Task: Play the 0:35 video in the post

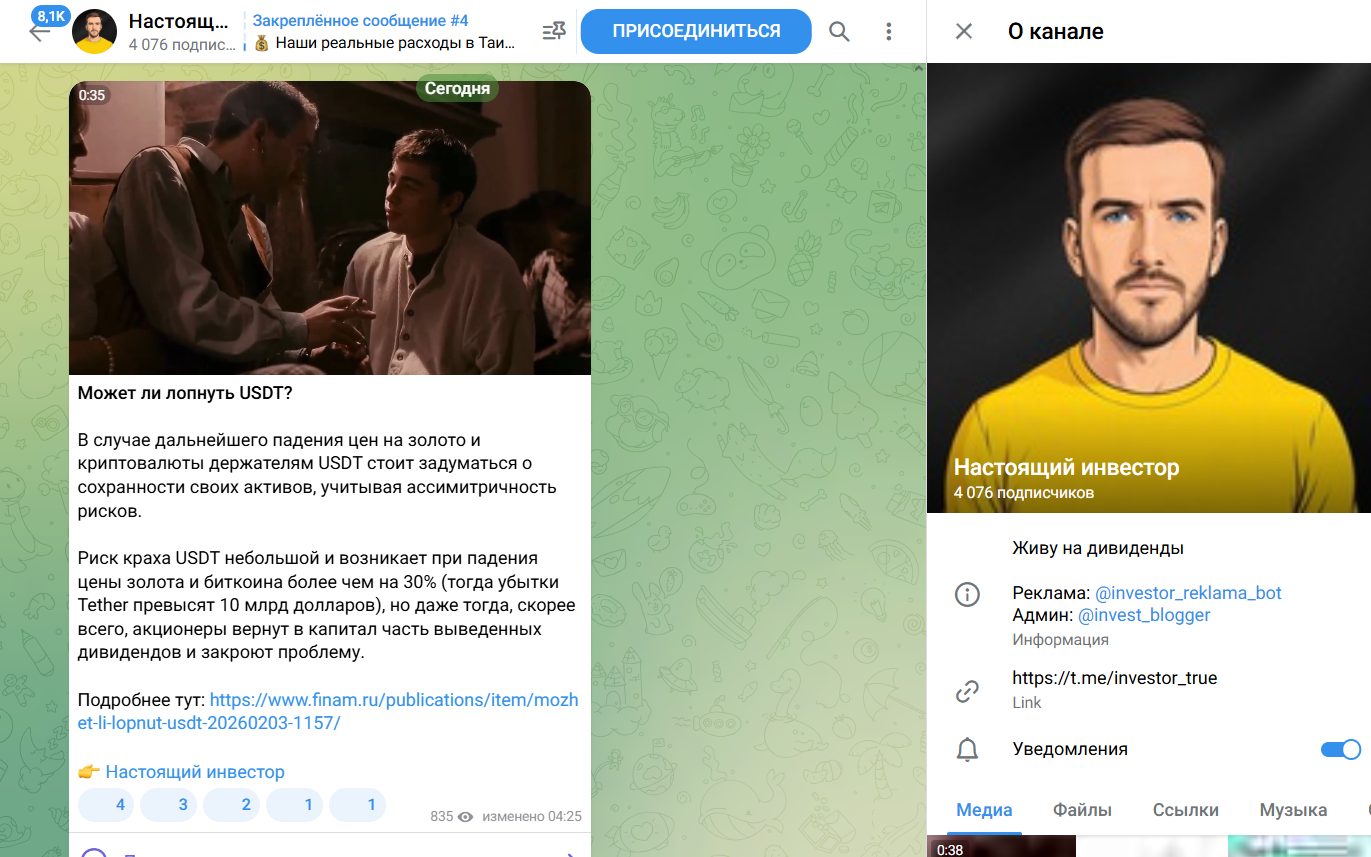Action: point(329,228)
